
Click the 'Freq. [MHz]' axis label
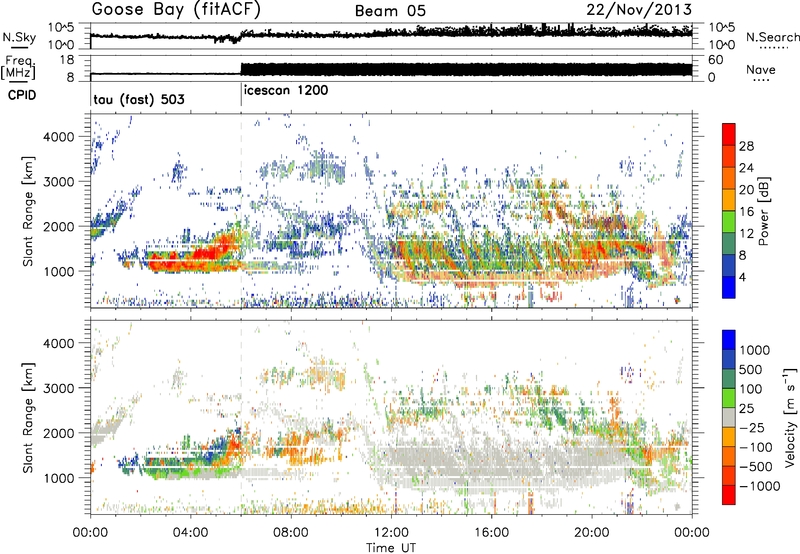[x=20, y=67]
